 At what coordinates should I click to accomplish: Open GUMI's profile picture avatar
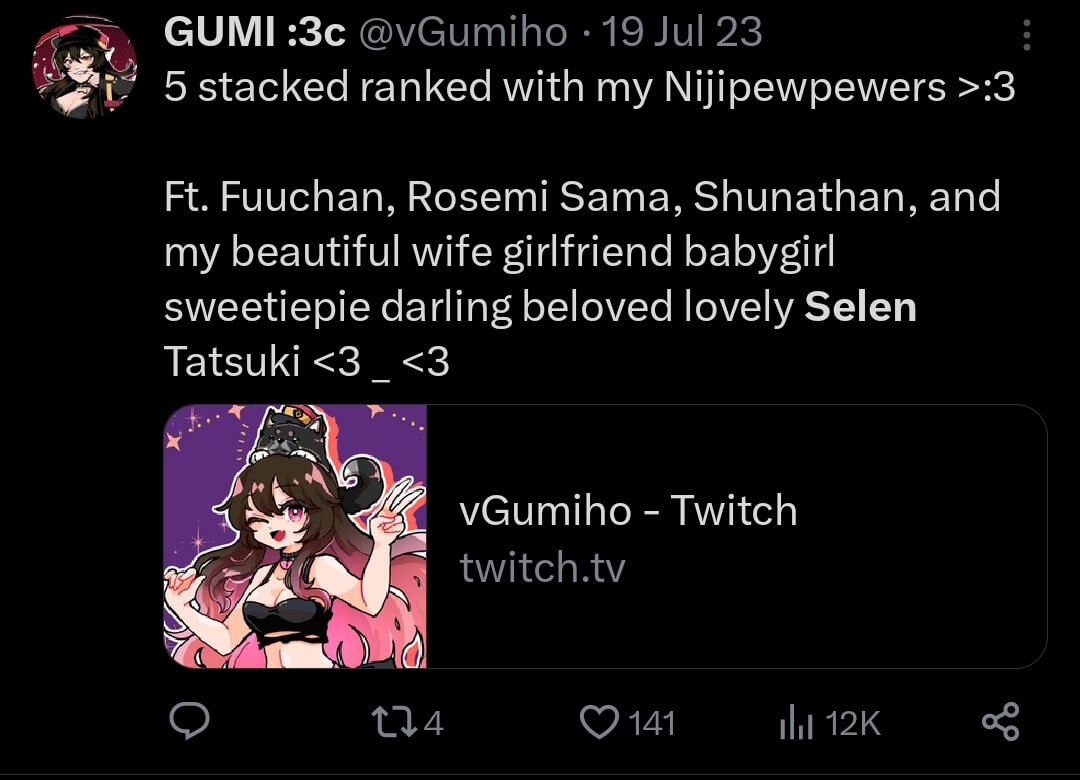click(85, 67)
